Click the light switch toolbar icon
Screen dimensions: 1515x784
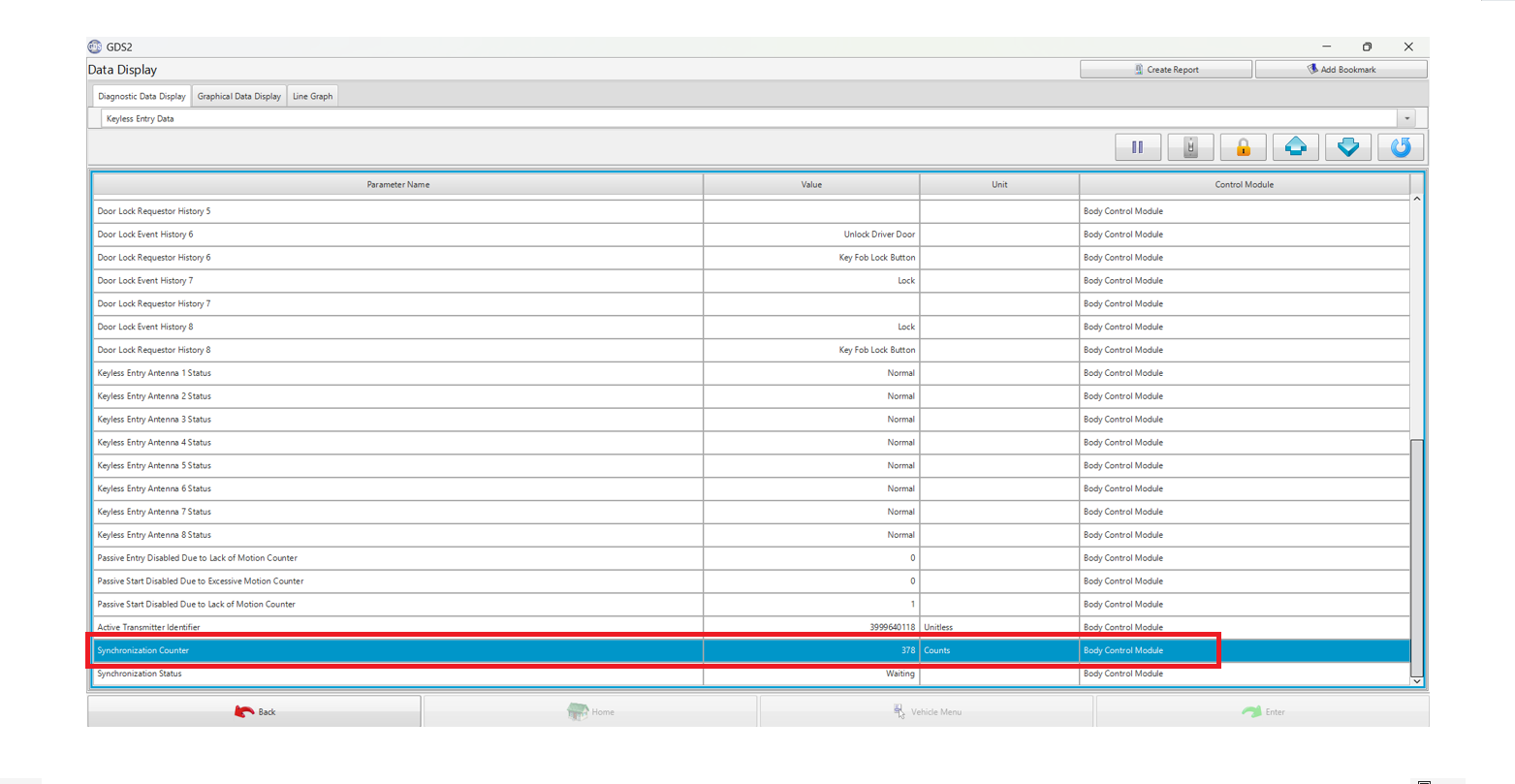tap(1191, 147)
